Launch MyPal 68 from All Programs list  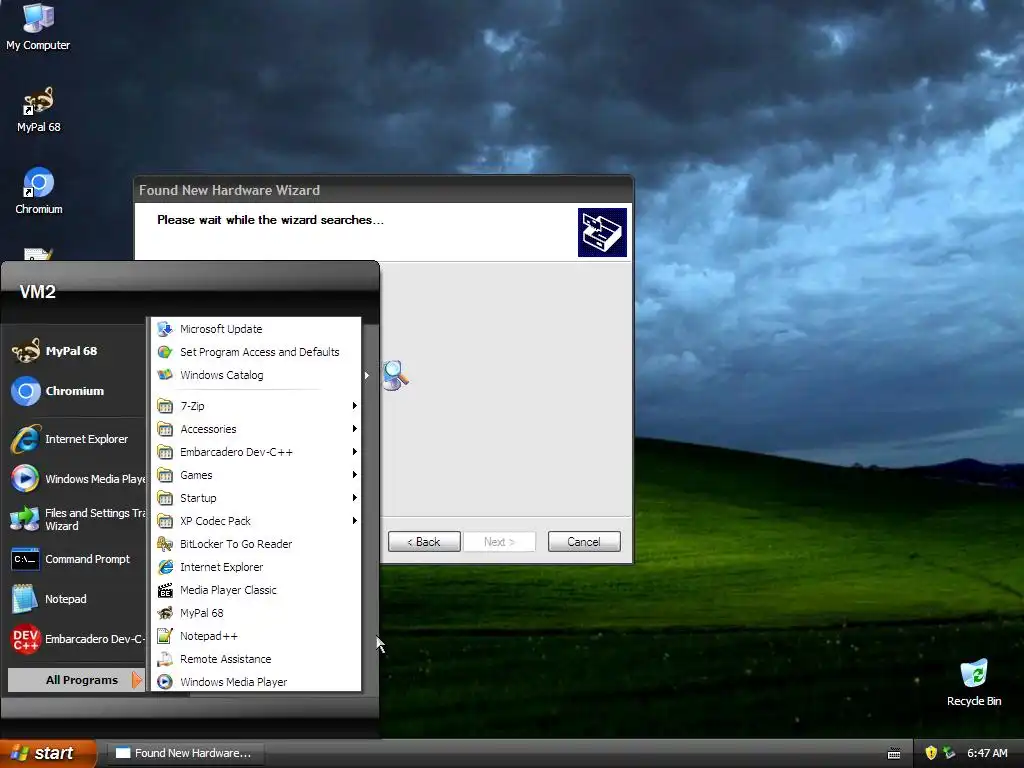(256, 613)
